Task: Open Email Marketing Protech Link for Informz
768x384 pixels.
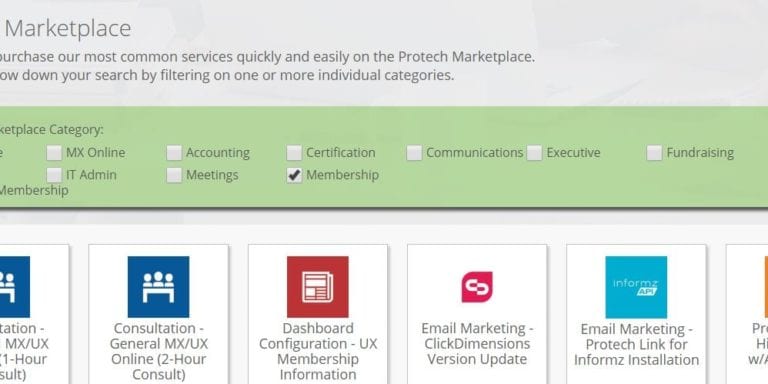Action: click(636, 344)
